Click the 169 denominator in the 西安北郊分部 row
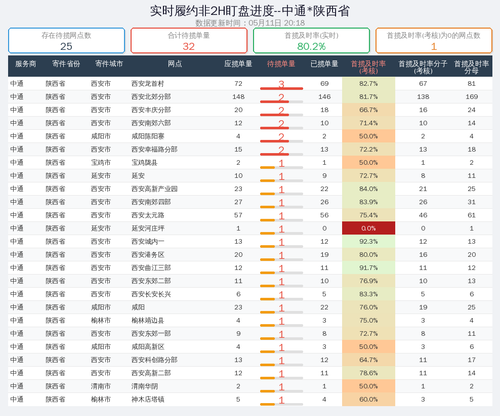The image size is (500, 416). [x=472, y=97]
